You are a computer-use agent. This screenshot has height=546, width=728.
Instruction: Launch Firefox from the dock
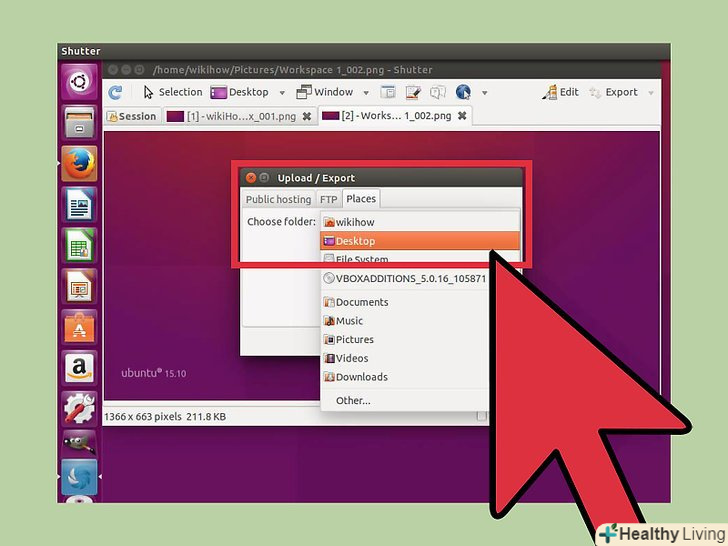(79, 163)
